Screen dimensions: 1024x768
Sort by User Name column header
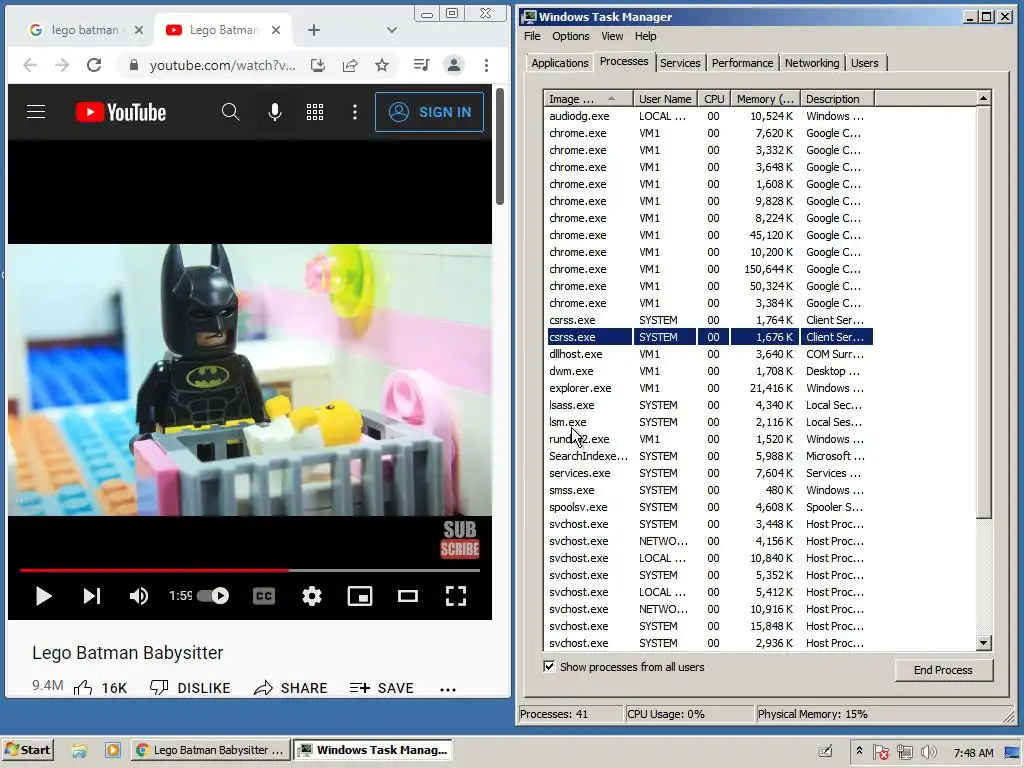(x=665, y=99)
